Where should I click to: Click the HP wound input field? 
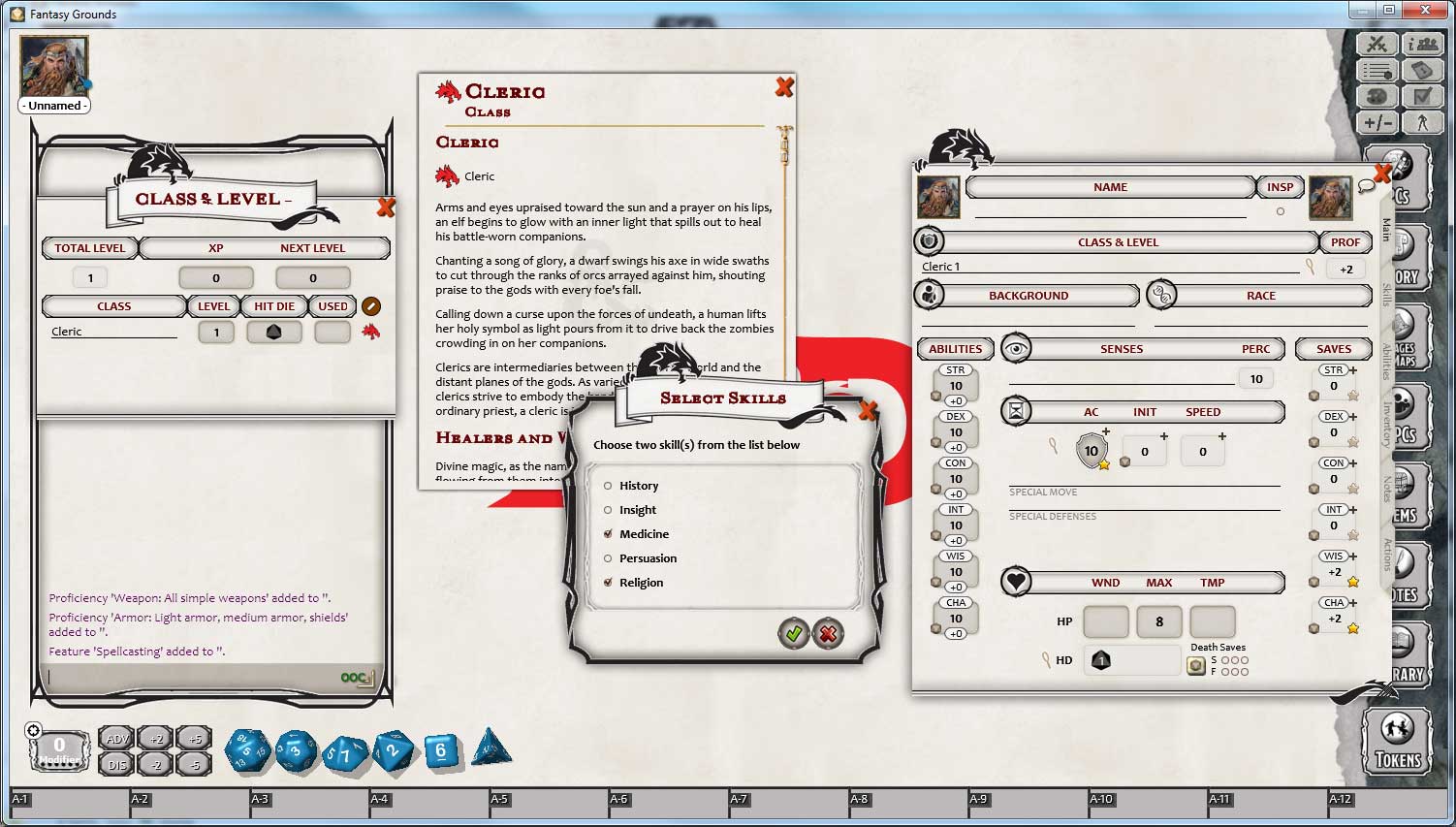point(1106,621)
